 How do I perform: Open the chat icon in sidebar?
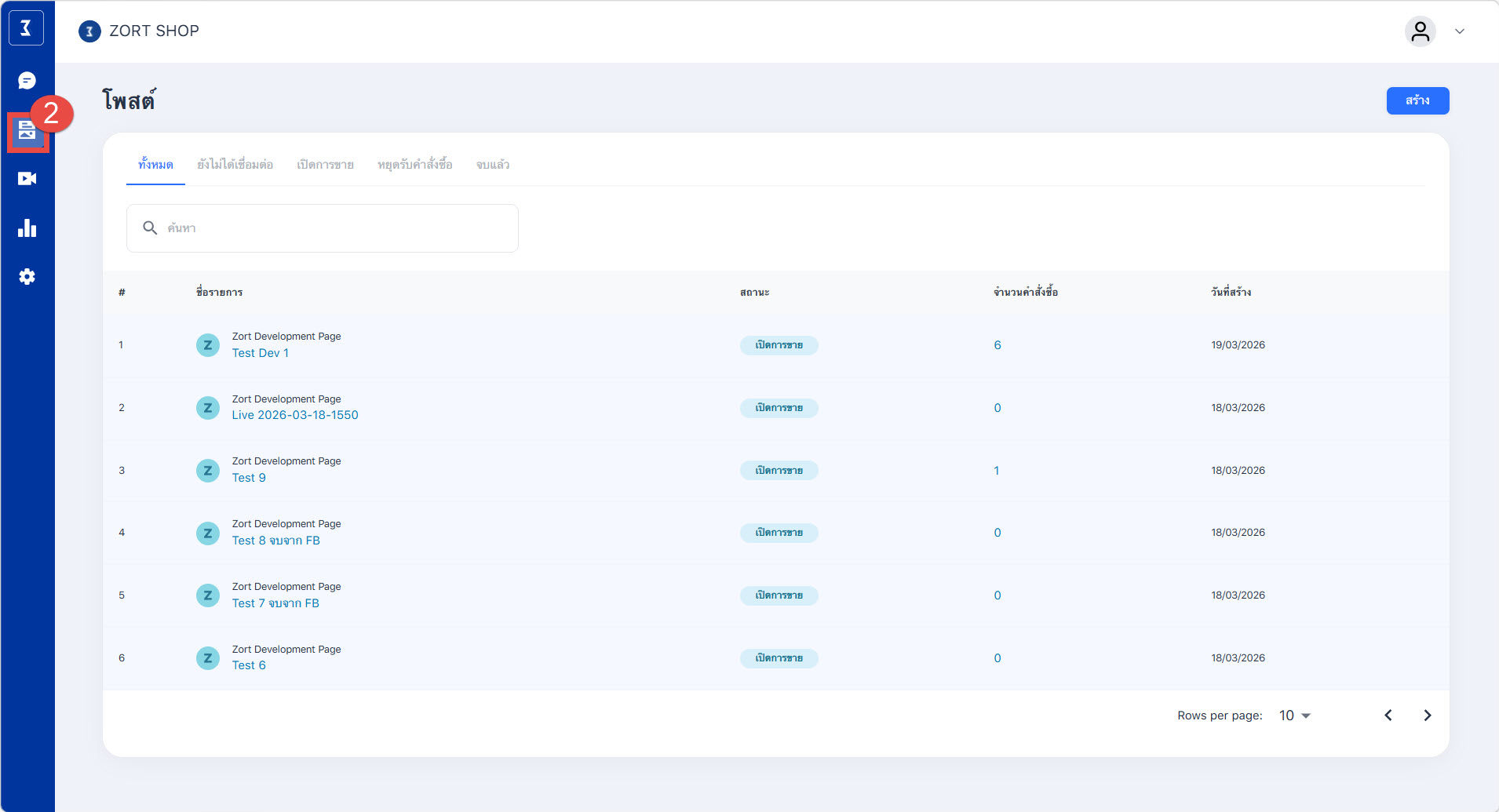point(27,81)
